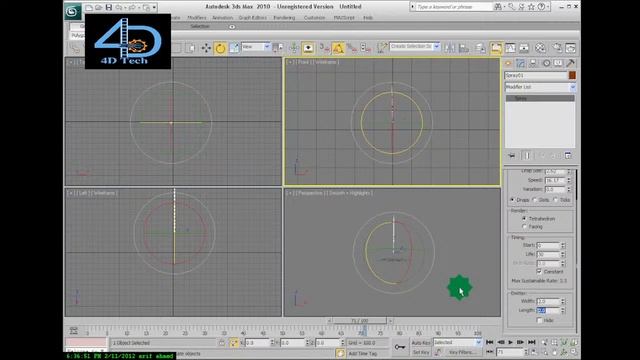Open the Hierarchy command panel tab
The width and height of the screenshot is (640, 360).
point(533,63)
